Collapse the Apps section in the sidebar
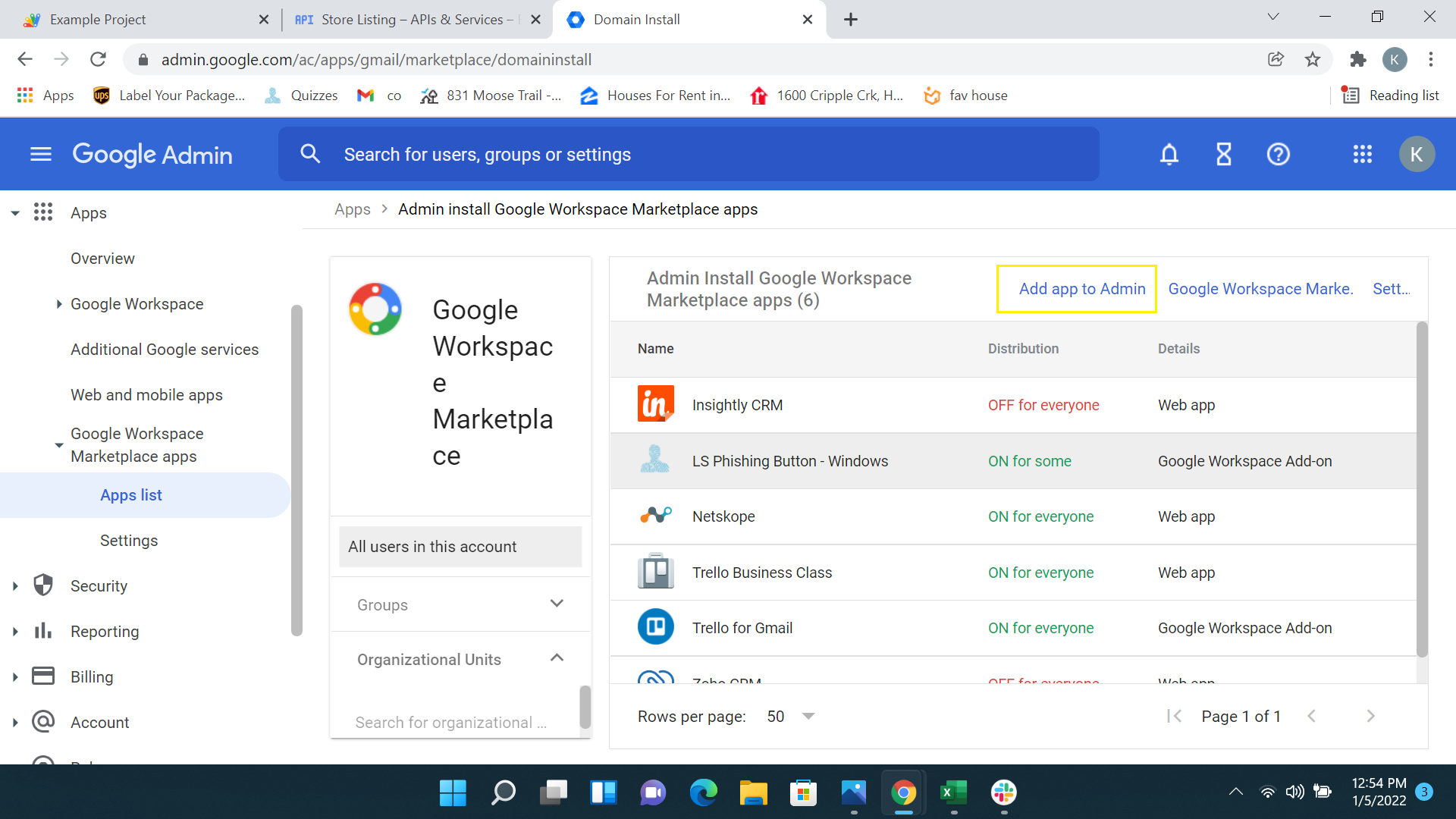The width and height of the screenshot is (1456, 819). coord(15,213)
